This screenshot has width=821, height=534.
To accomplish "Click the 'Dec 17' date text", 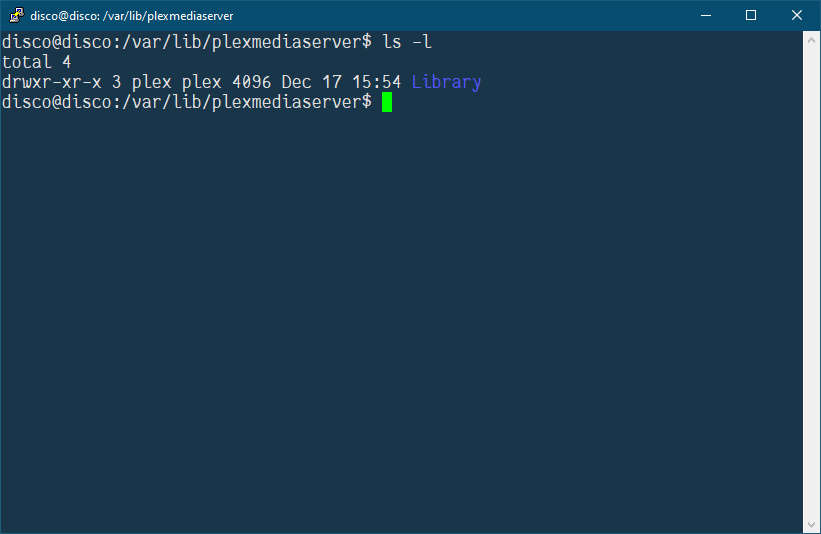I will coord(312,82).
